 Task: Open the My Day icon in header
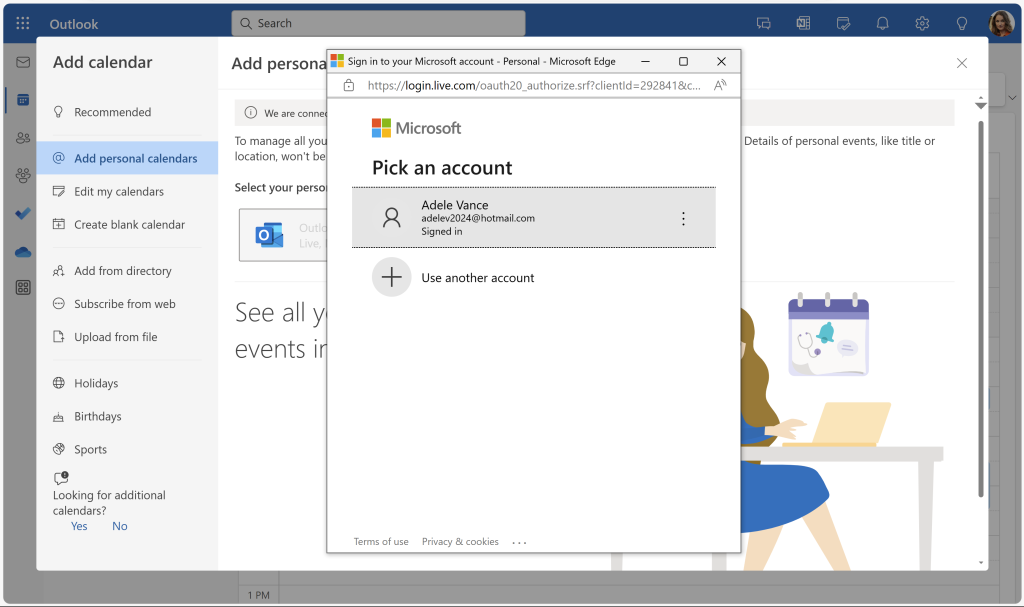[843, 24]
